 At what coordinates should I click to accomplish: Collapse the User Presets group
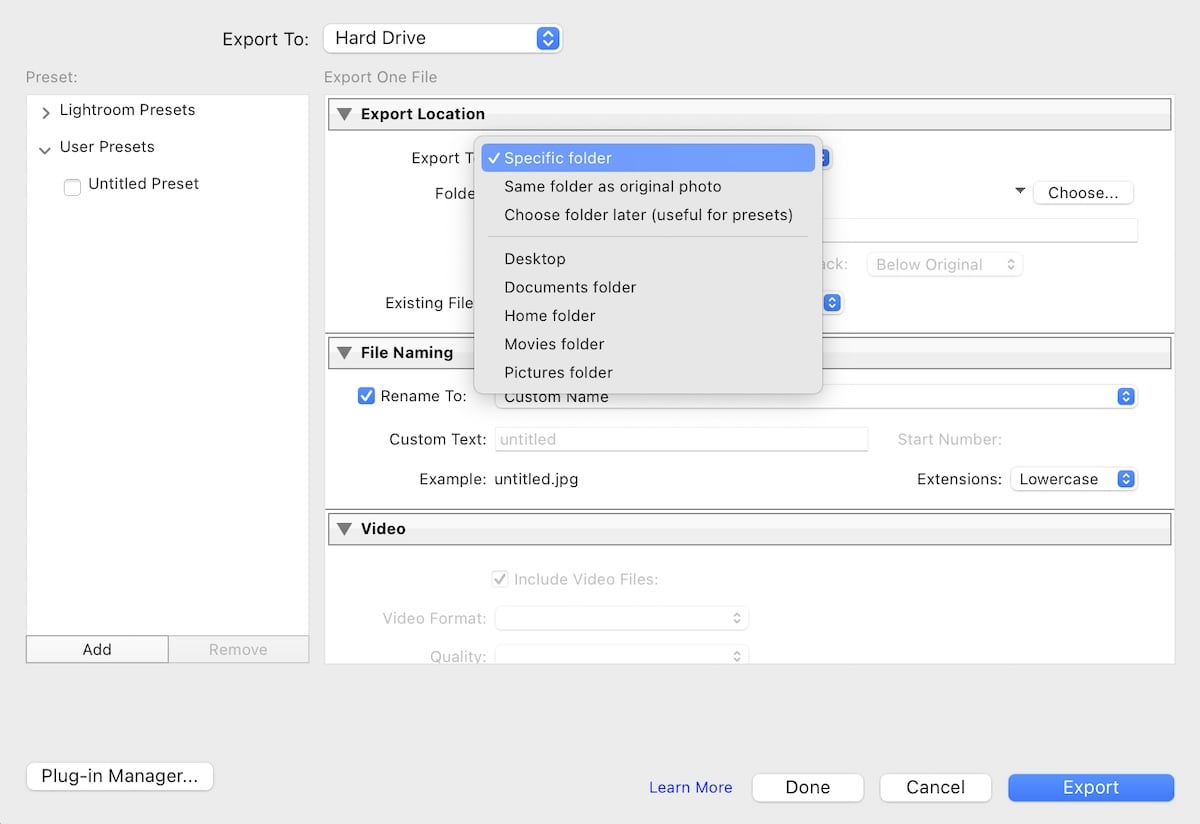pyautogui.click(x=45, y=147)
